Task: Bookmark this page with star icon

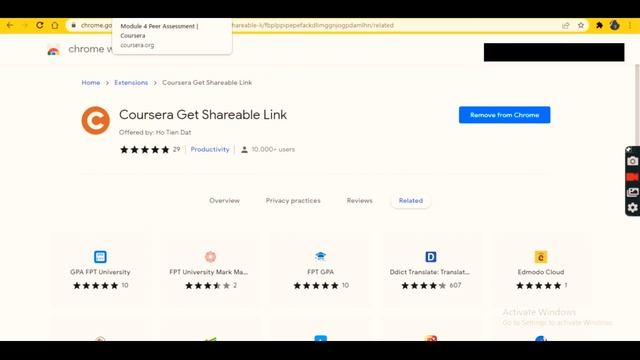Action: coord(581,25)
